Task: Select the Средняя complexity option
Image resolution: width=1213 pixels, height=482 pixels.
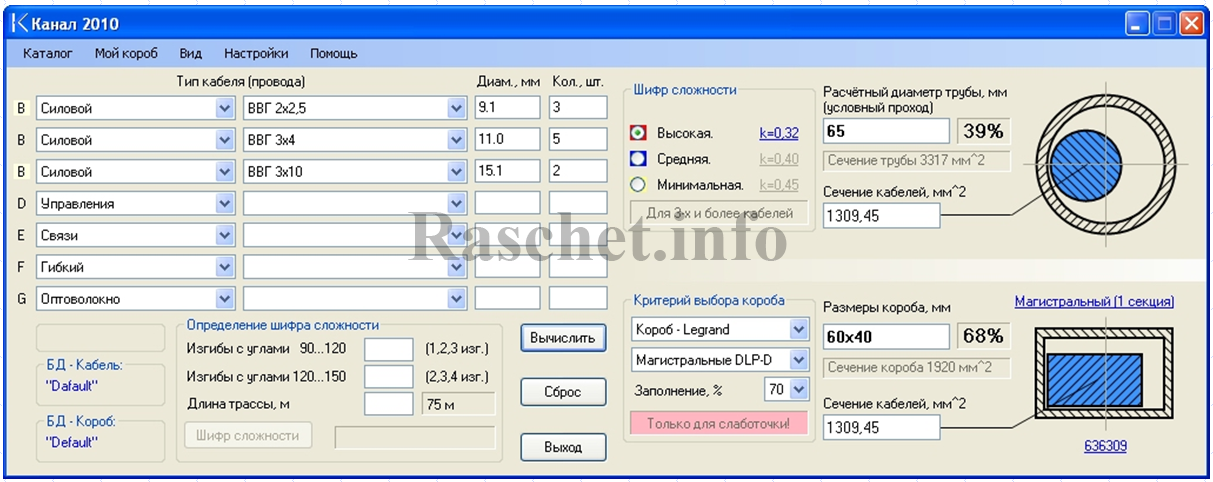Action: click(639, 159)
